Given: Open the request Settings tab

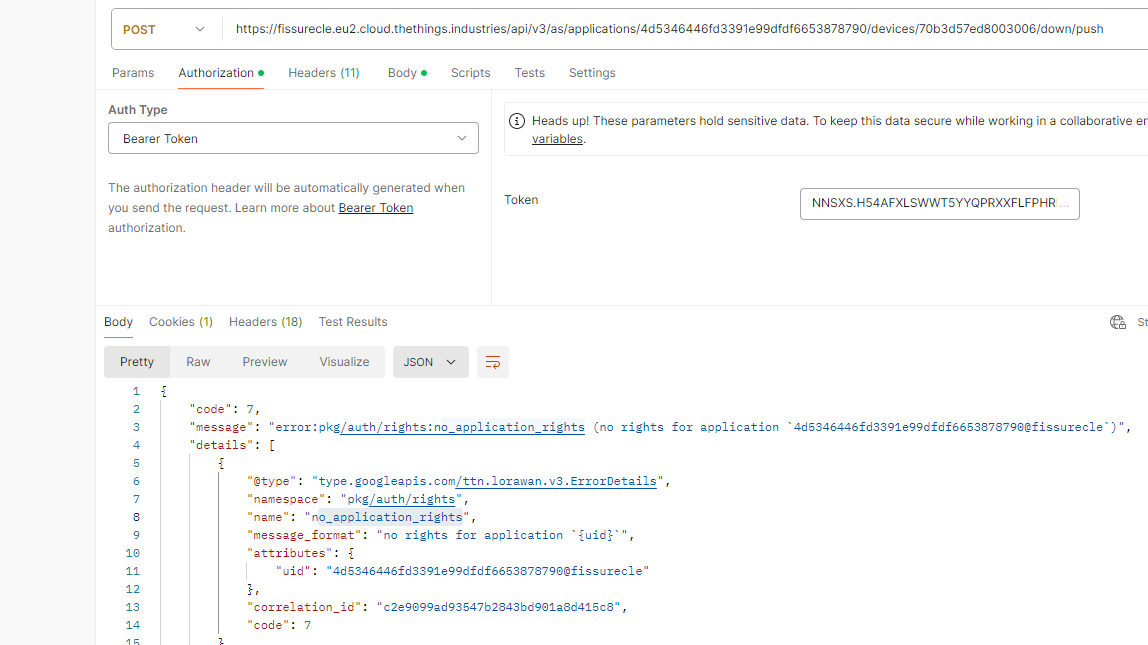Looking at the screenshot, I should click(592, 73).
